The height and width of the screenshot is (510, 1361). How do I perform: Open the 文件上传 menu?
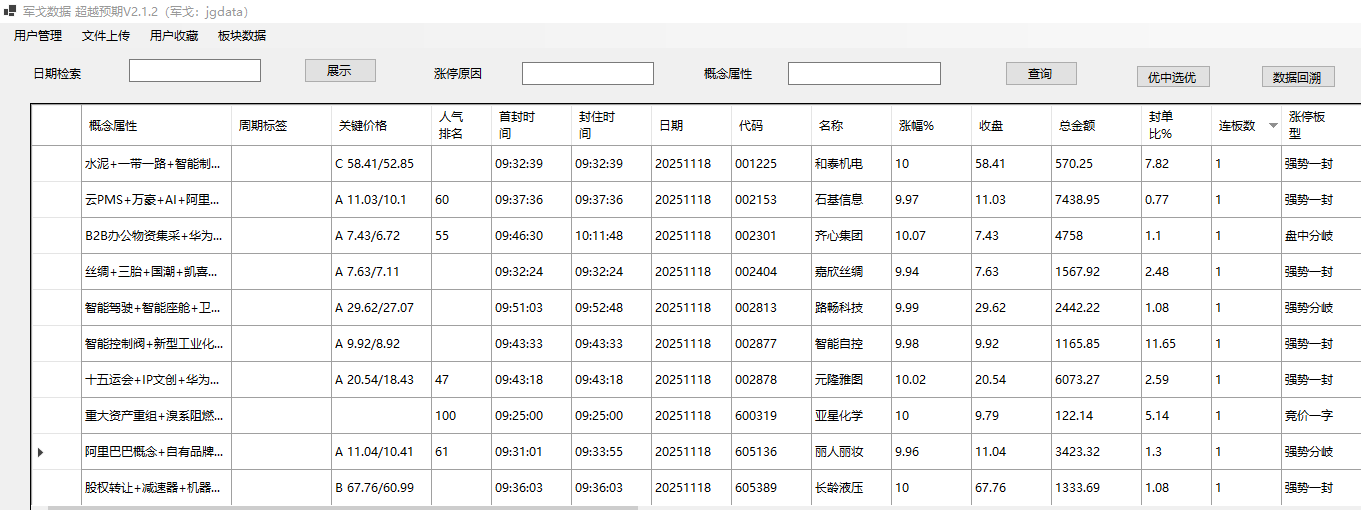tap(106, 36)
